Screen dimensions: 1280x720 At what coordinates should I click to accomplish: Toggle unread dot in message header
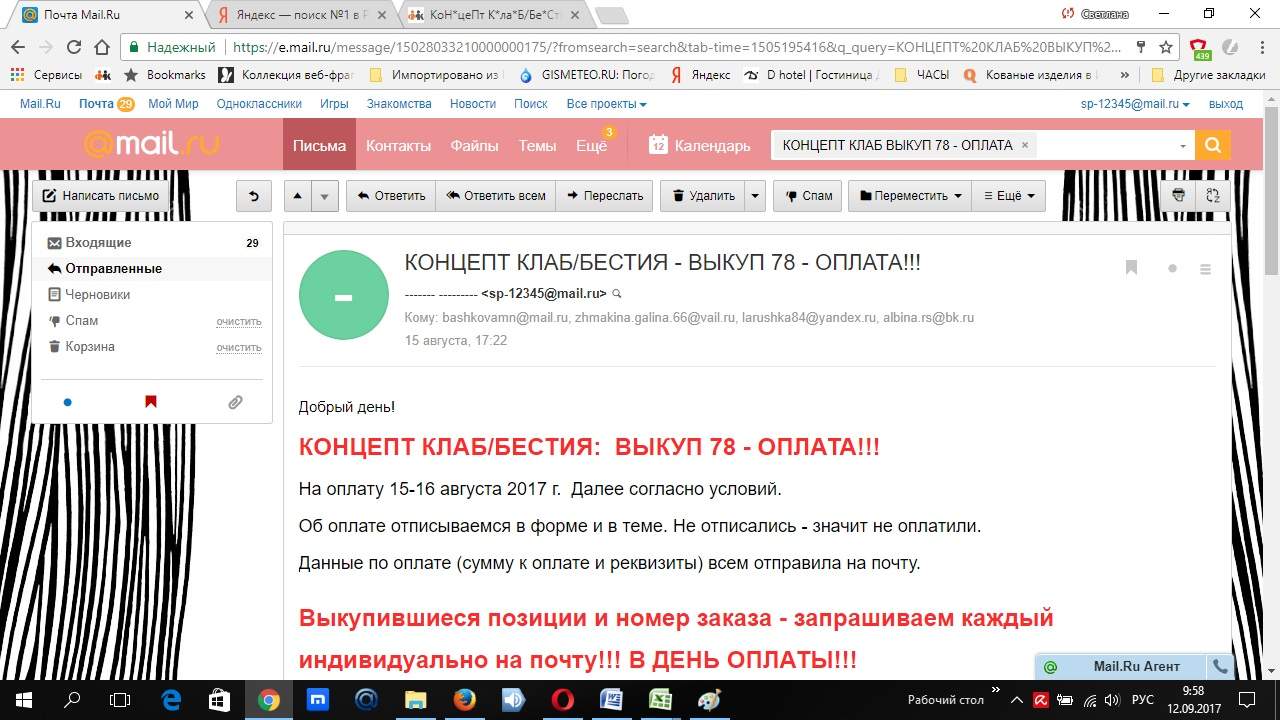(x=1172, y=268)
